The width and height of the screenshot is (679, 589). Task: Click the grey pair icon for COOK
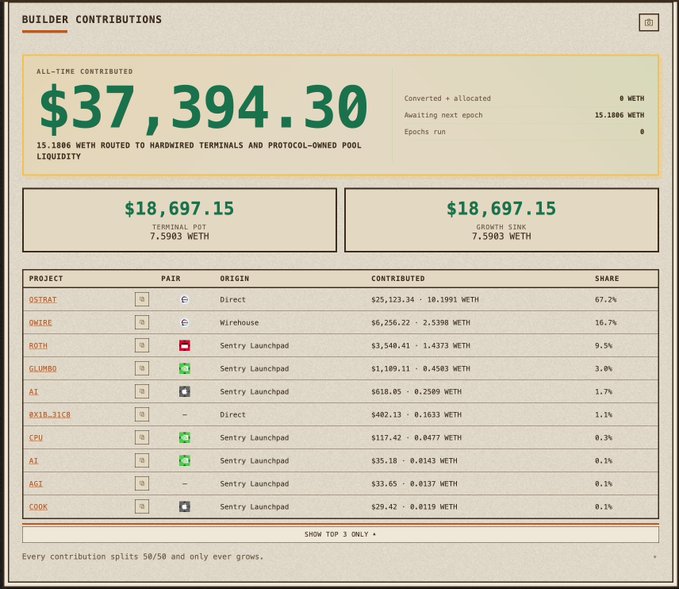coord(184,506)
